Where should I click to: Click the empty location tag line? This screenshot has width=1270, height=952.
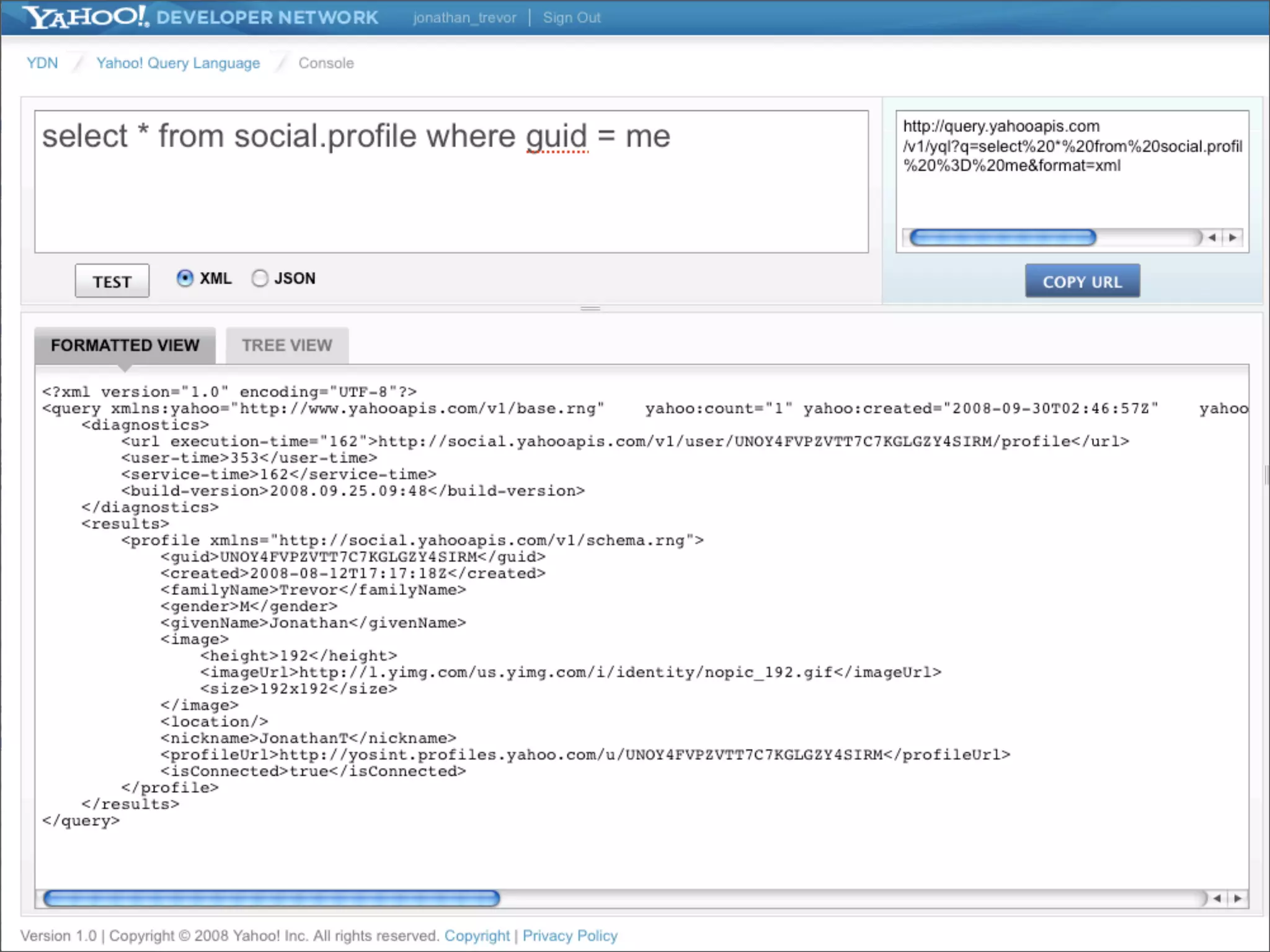pyautogui.click(x=215, y=721)
